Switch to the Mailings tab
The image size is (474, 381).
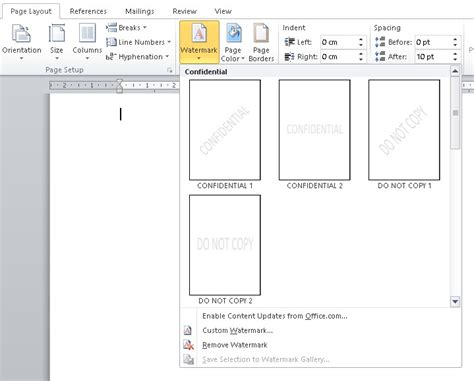[x=140, y=11]
